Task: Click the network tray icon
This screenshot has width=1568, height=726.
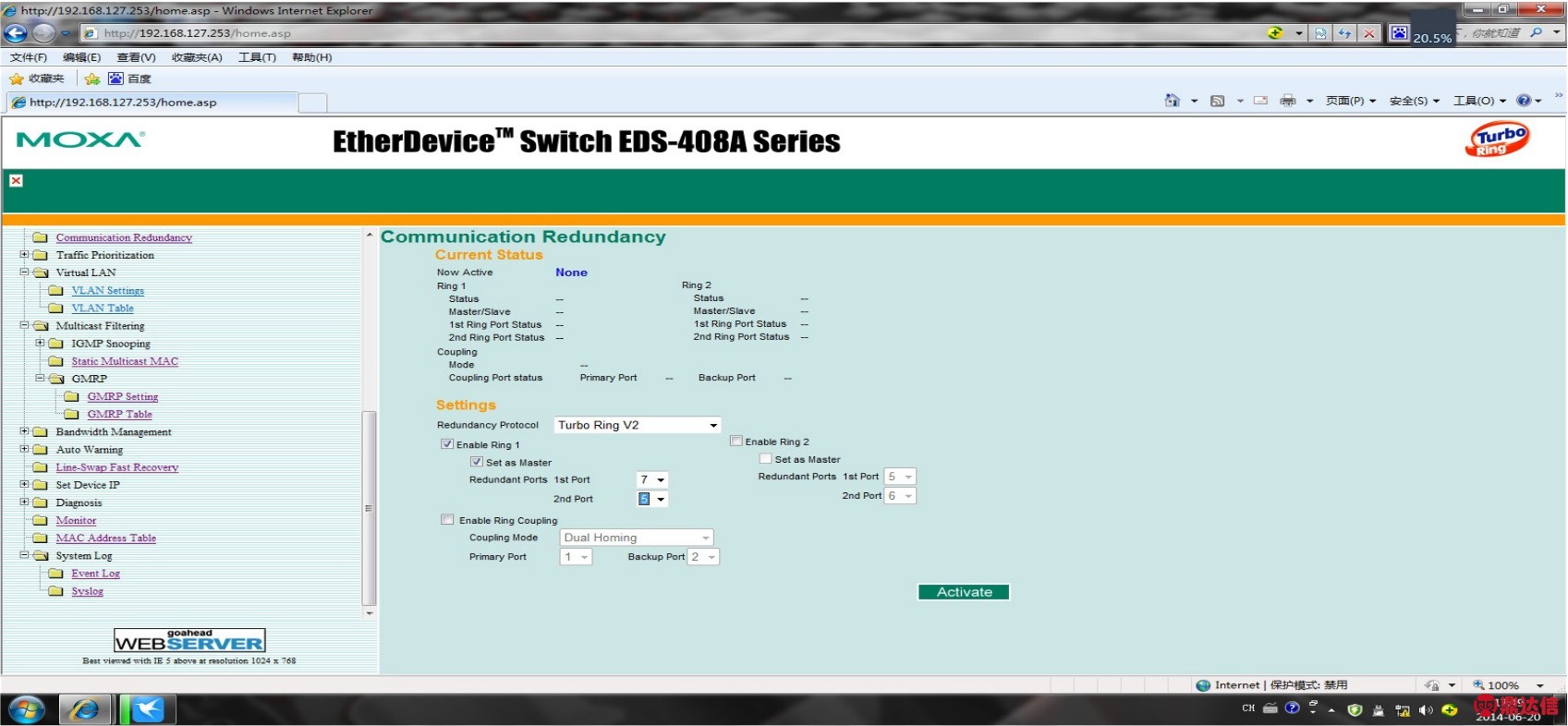Action: (1403, 710)
